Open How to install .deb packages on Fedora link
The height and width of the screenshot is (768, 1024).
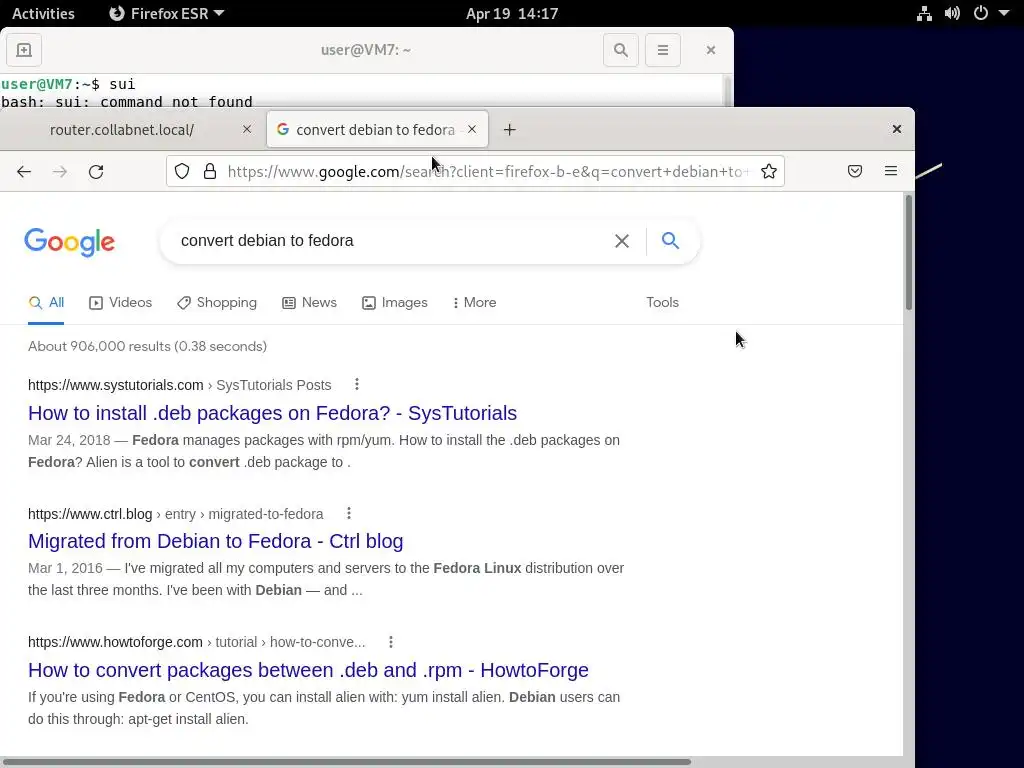pos(272,413)
